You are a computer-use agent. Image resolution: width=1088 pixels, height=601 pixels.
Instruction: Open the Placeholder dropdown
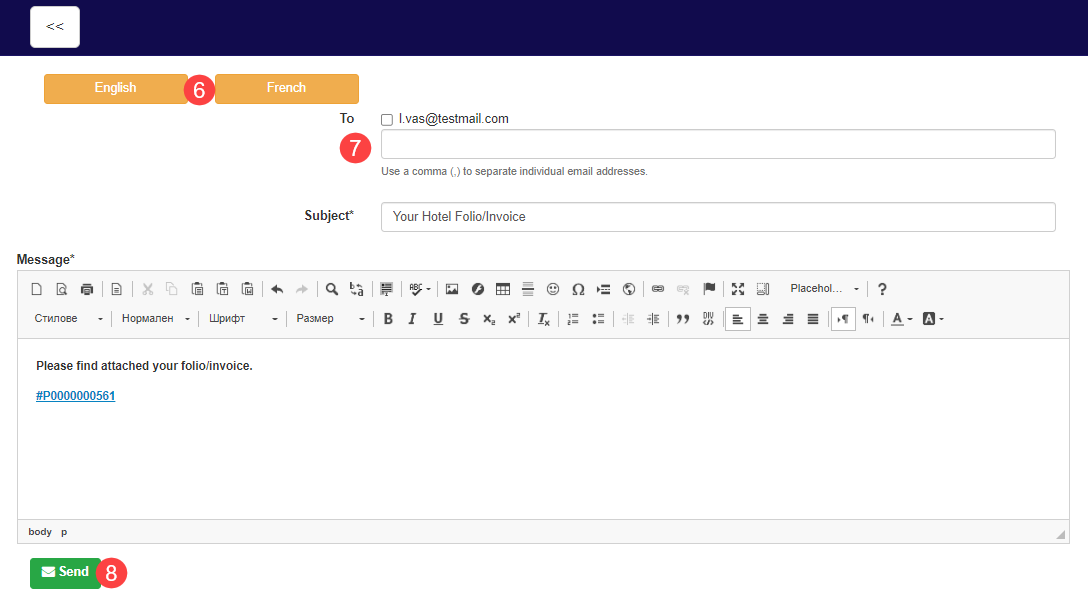[822, 289]
